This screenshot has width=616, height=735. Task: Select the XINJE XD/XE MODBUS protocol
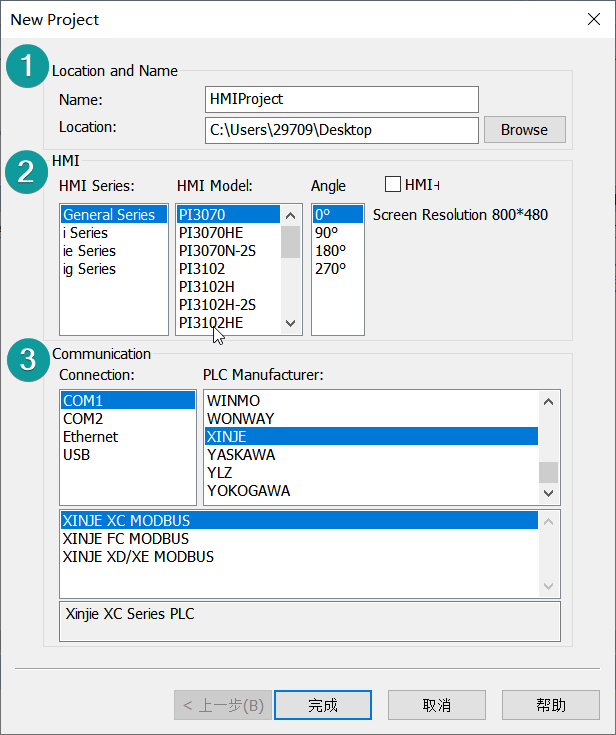tap(138, 557)
